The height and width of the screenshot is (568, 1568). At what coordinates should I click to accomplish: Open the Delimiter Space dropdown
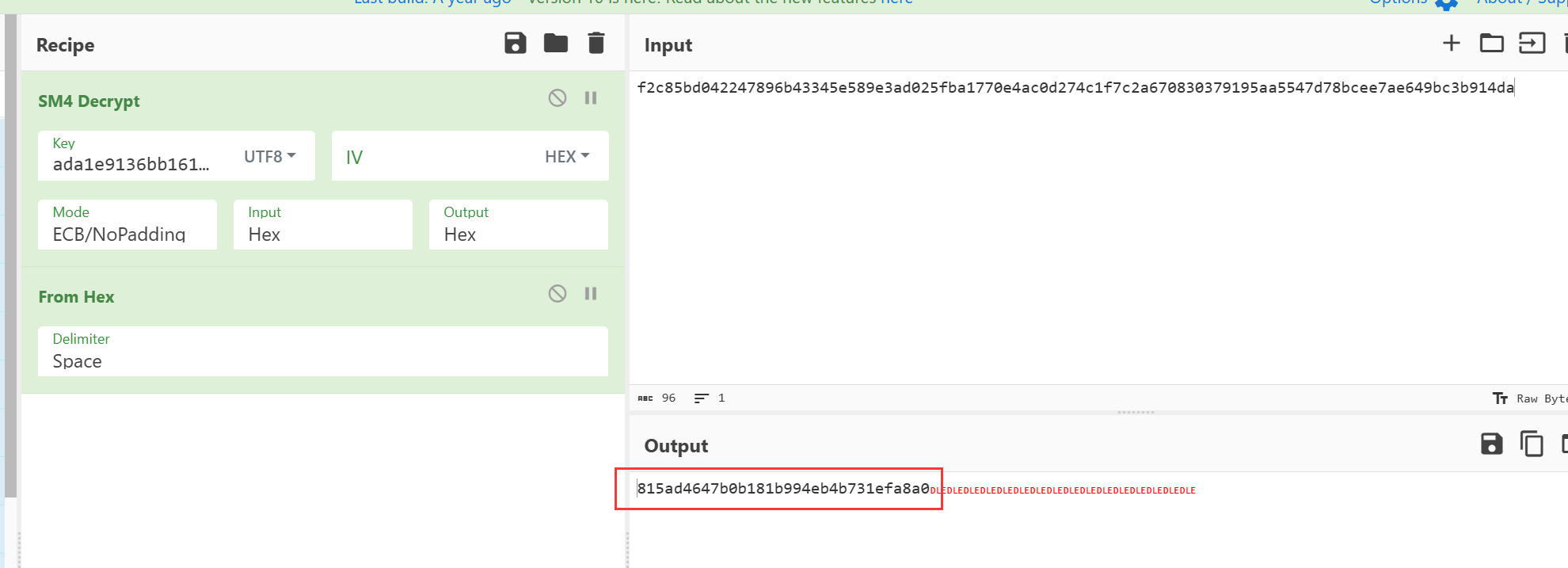pyautogui.click(x=323, y=352)
